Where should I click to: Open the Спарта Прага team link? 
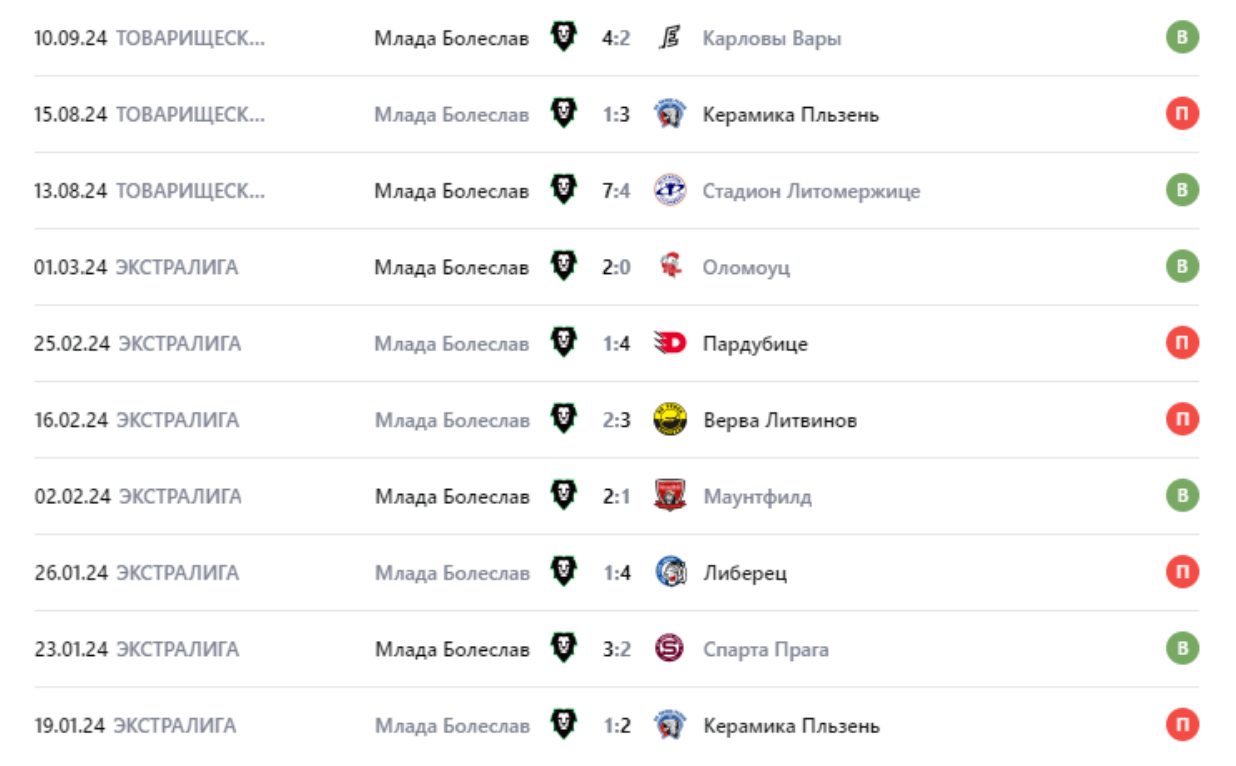click(x=765, y=649)
